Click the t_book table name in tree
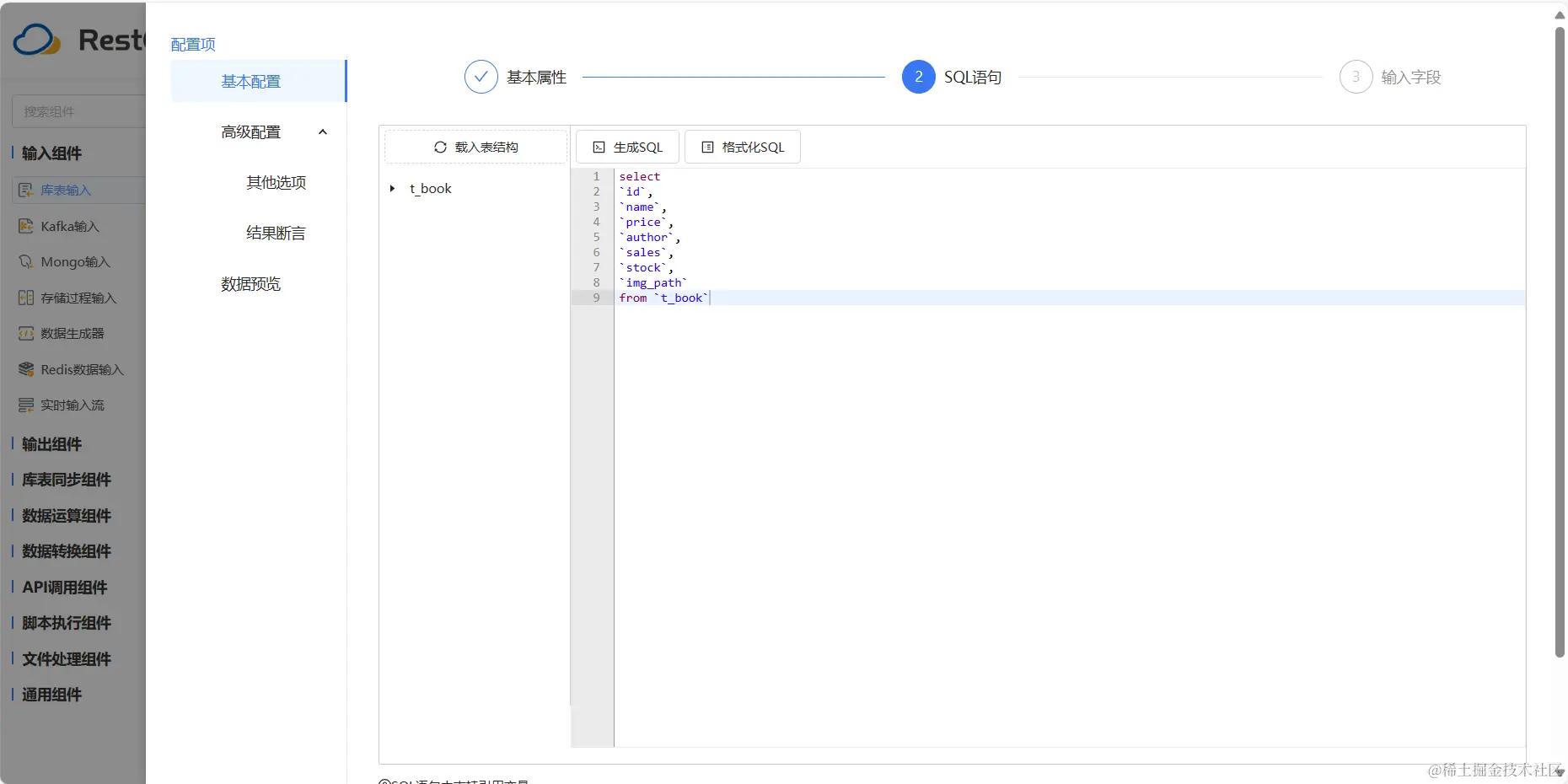Viewport: 1568px width, 784px height. click(x=431, y=188)
